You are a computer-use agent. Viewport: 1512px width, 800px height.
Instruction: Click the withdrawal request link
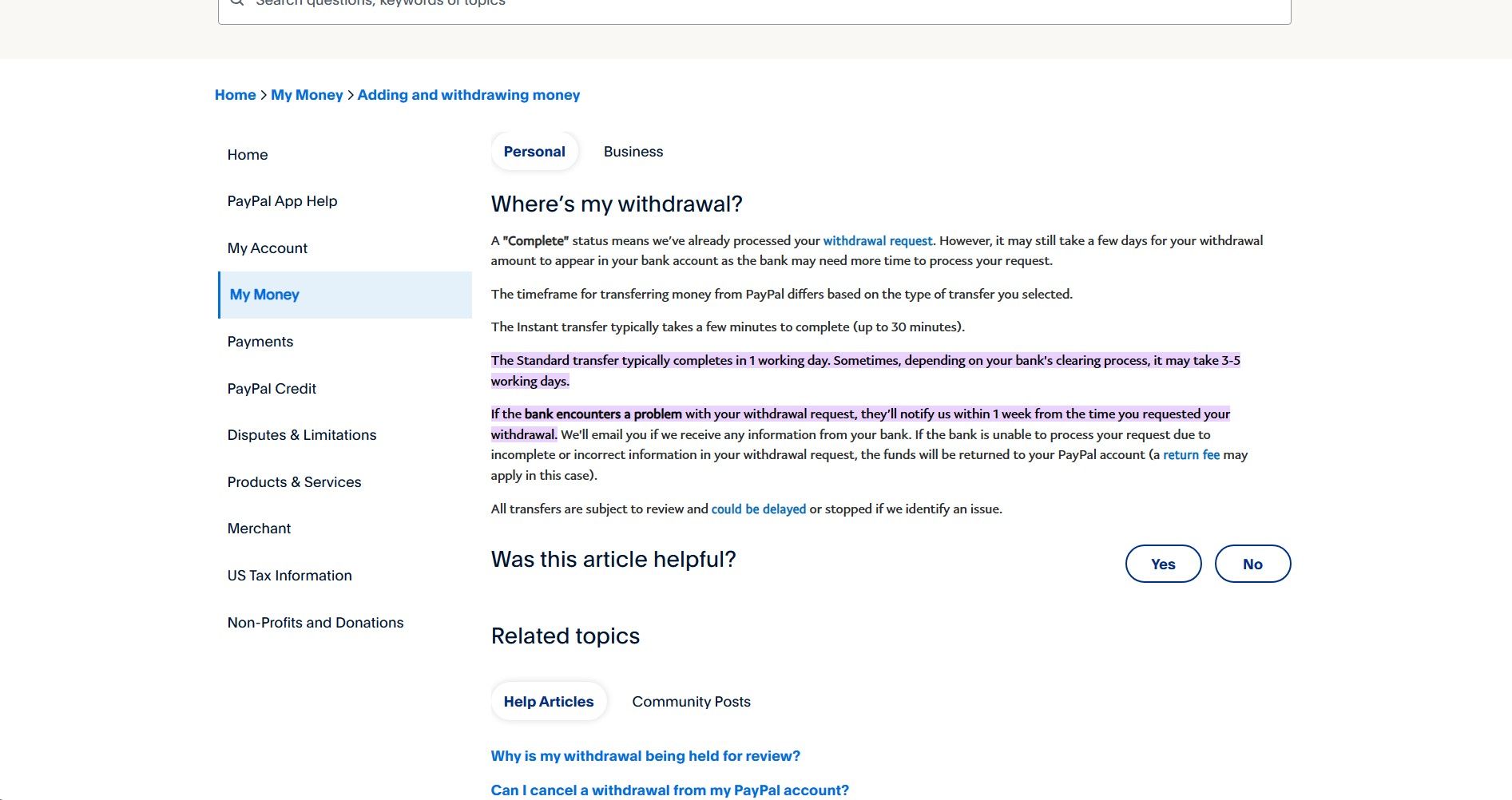coord(877,241)
